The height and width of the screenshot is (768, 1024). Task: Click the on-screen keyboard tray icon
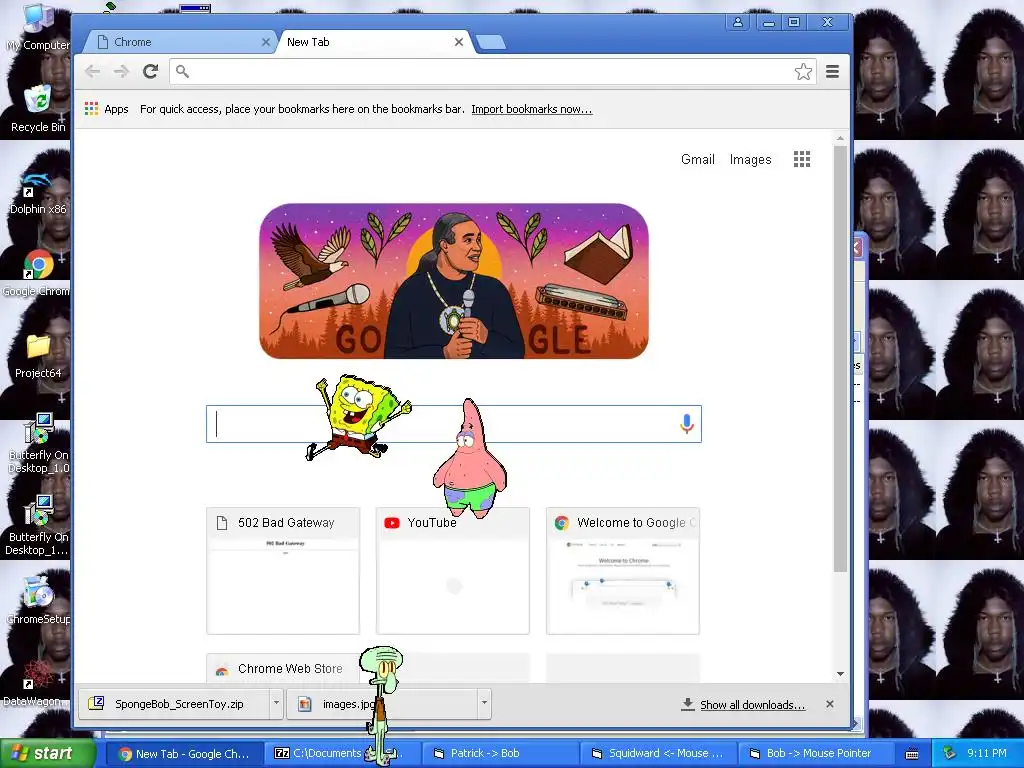pyautogui.click(x=912, y=754)
